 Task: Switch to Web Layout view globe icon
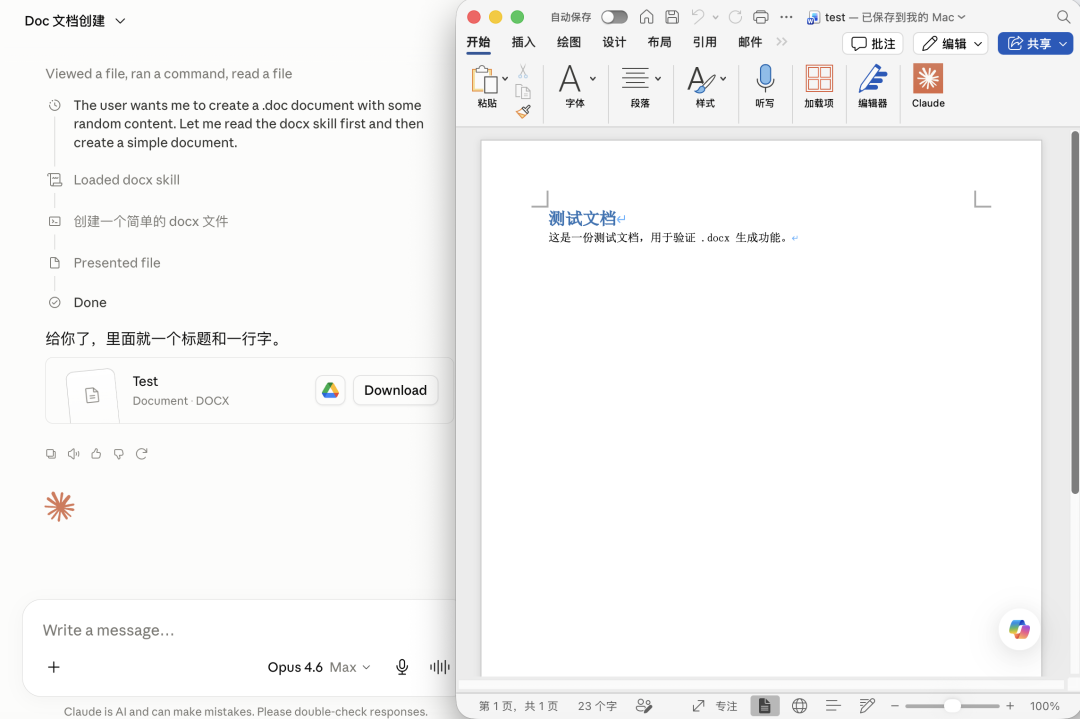(x=800, y=706)
